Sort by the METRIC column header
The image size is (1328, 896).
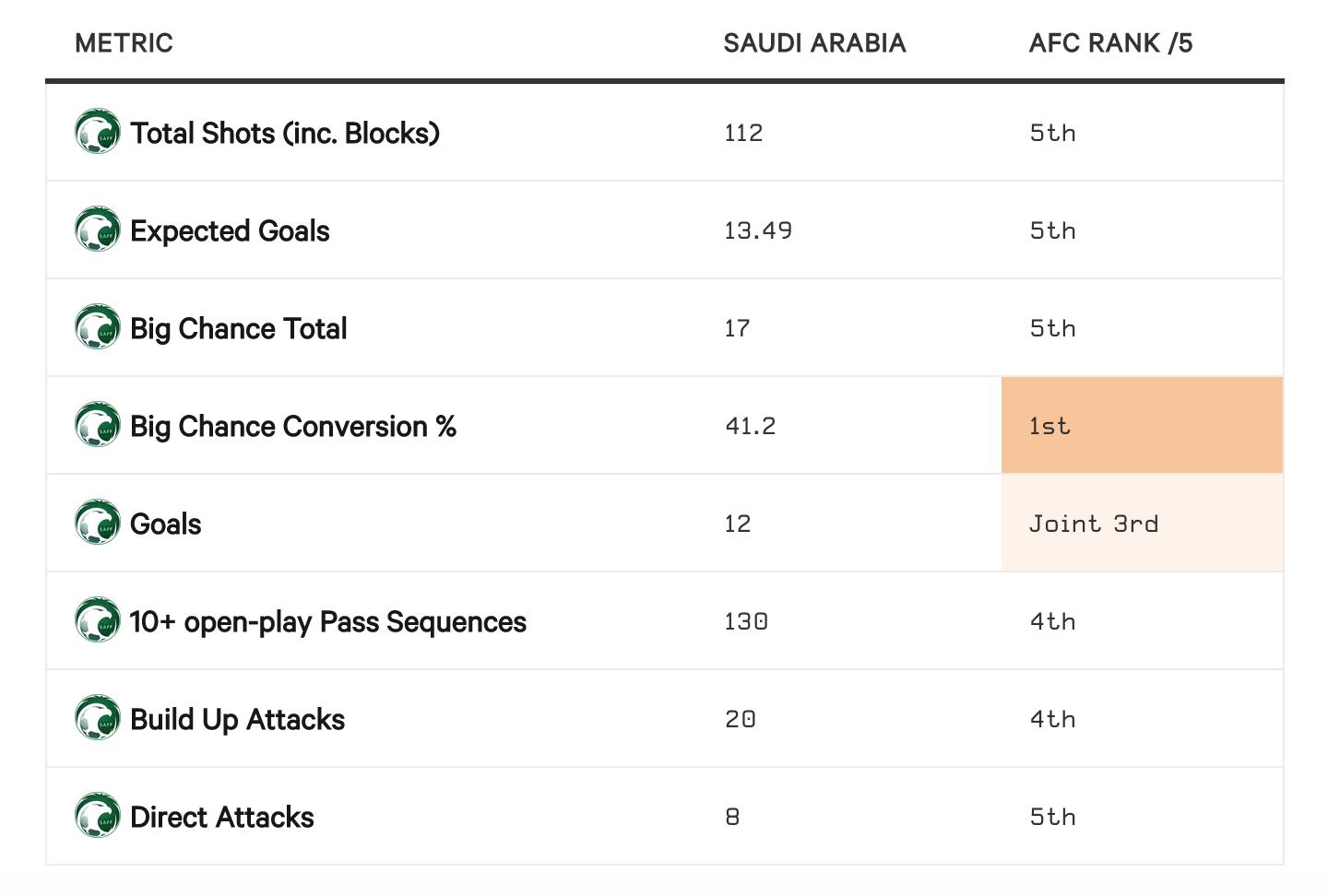pos(124,43)
